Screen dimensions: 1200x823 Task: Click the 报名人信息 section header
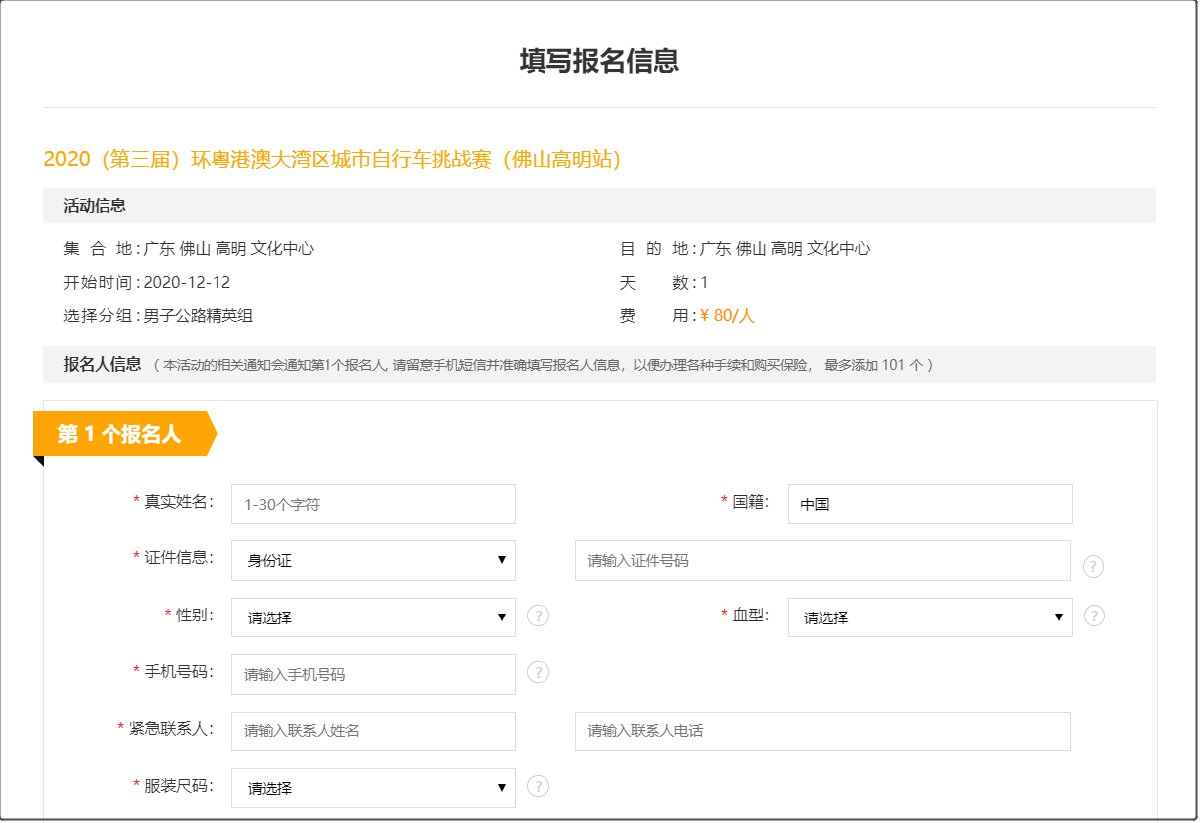pyautogui.click(x=103, y=364)
